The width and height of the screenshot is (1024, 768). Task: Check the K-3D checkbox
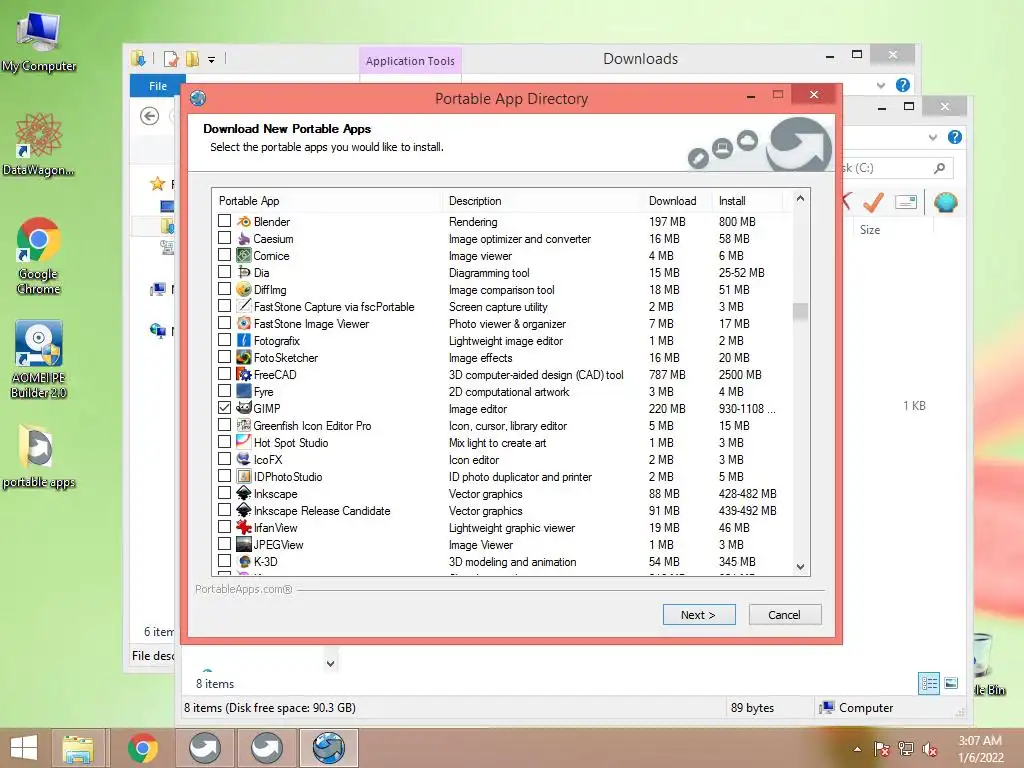pos(225,560)
